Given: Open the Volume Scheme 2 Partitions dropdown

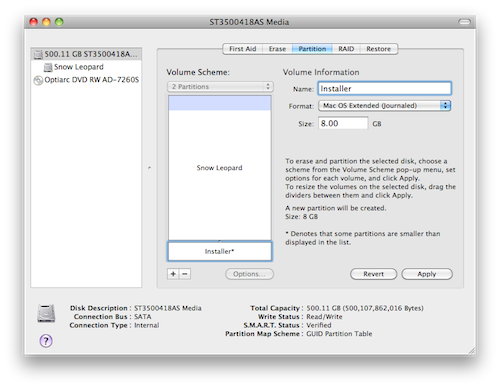Looking at the screenshot, I should 220,87.
